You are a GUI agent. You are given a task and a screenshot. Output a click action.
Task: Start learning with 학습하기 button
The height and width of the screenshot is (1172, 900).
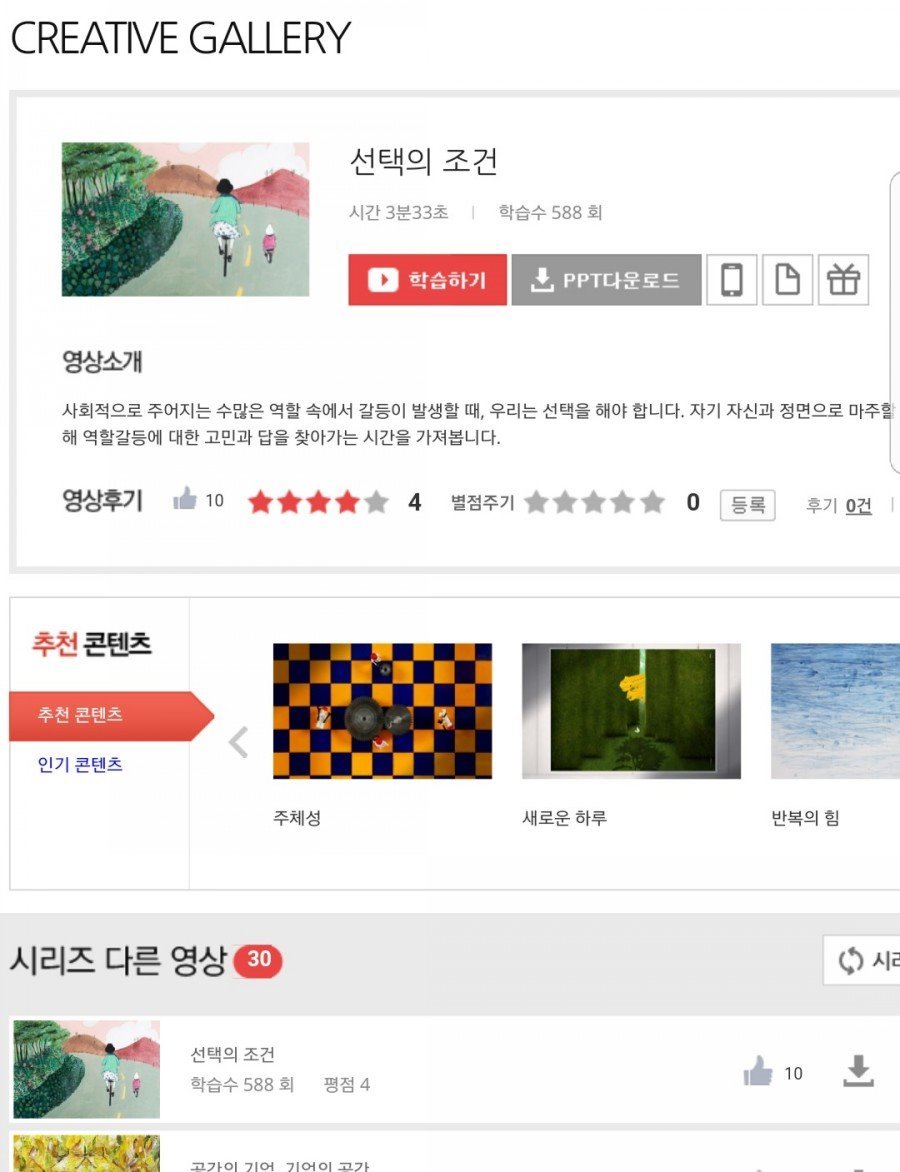click(428, 280)
